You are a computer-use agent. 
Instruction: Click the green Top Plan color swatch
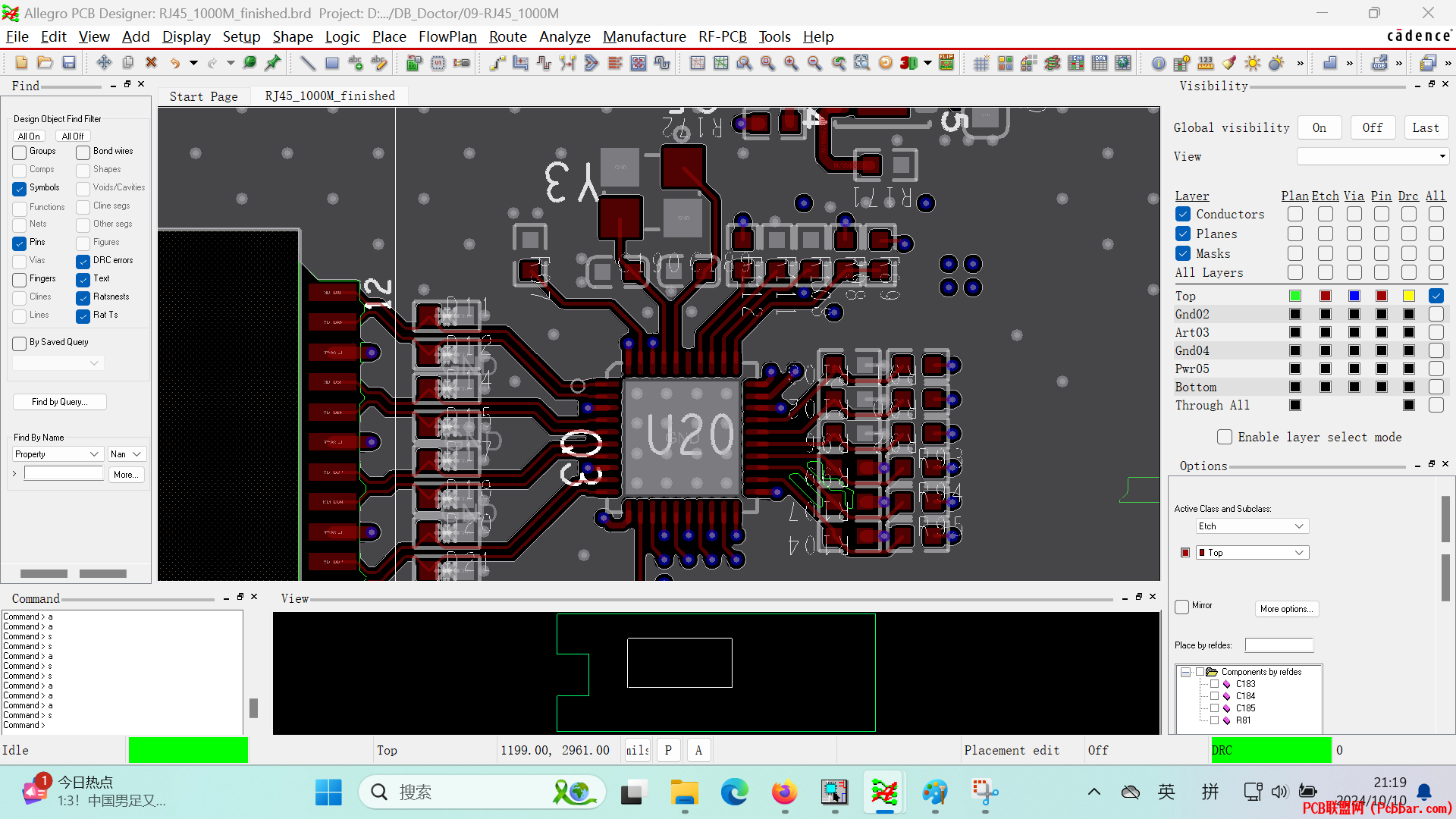point(1295,296)
